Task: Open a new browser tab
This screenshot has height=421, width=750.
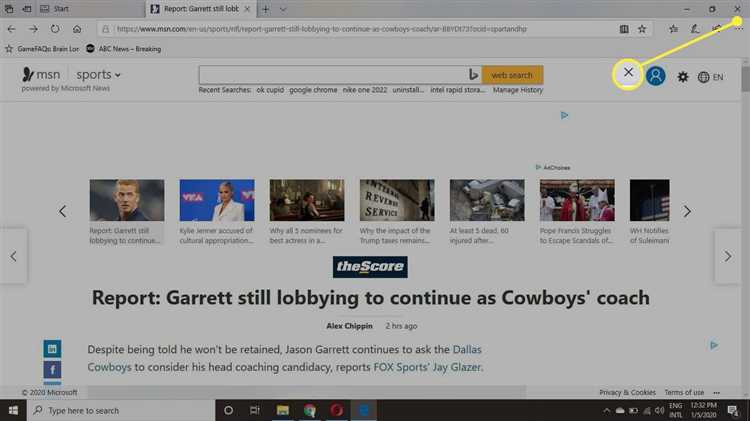Action: tap(266, 9)
